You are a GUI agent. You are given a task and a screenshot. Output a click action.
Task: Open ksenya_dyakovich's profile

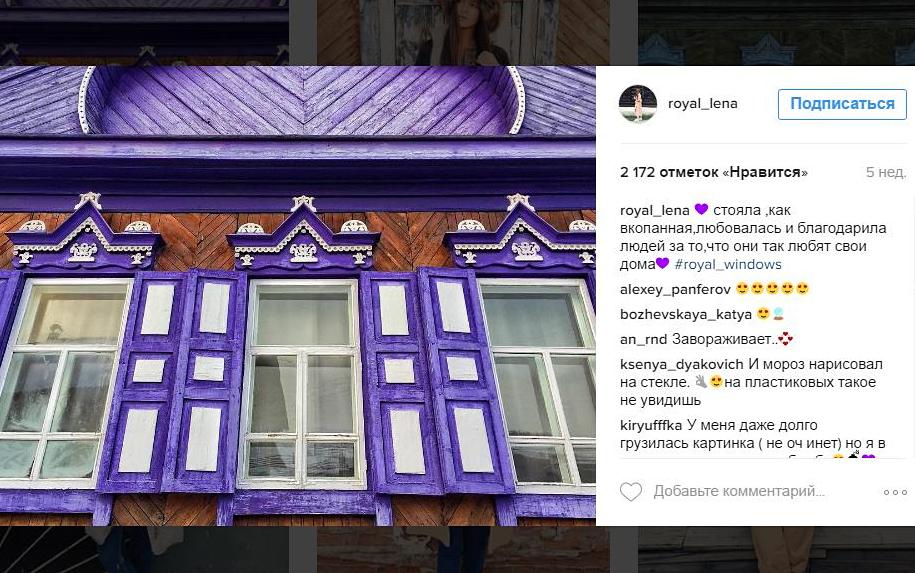(682, 364)
